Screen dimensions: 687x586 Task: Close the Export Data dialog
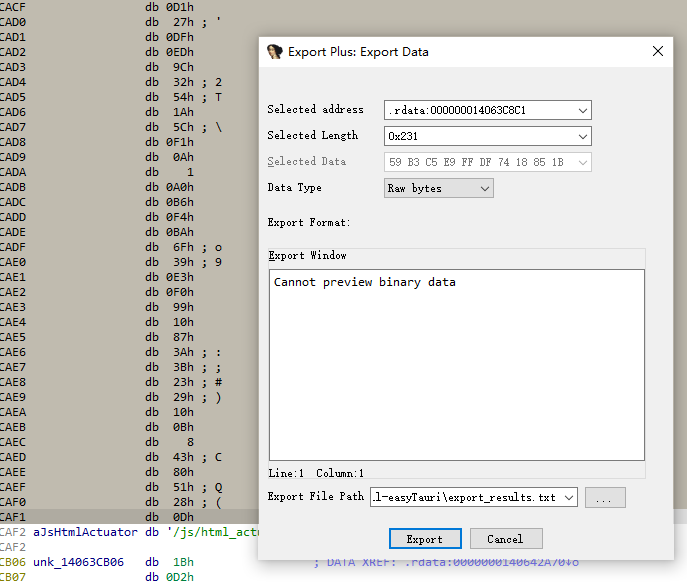(x=657, y=51)
